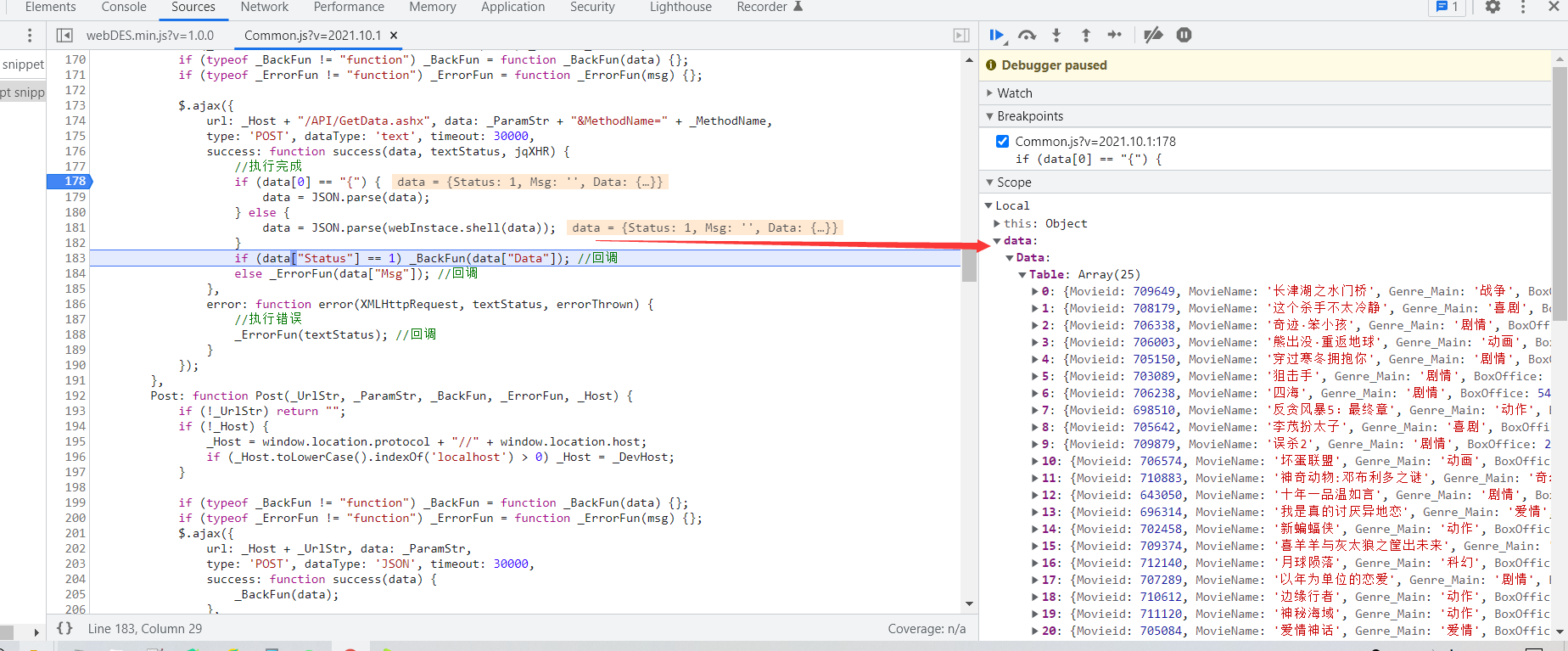The height and width of the screenshot is (651, 1568).
Task: Click line number 183 in gutter
Action: click(x=76, y=258)
